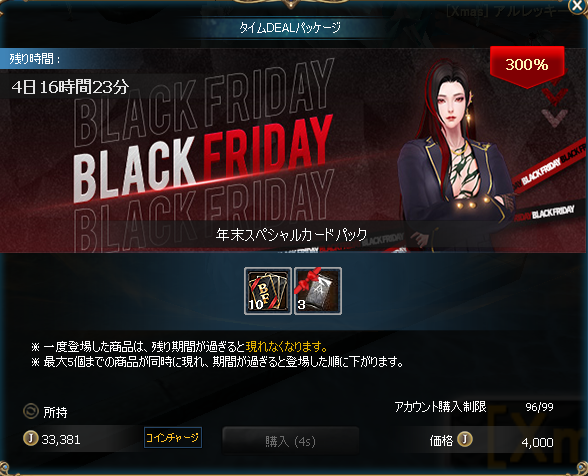Click the Black Friday card pack item icon
This screenshot has height=476, width=588.
(268, 291)
